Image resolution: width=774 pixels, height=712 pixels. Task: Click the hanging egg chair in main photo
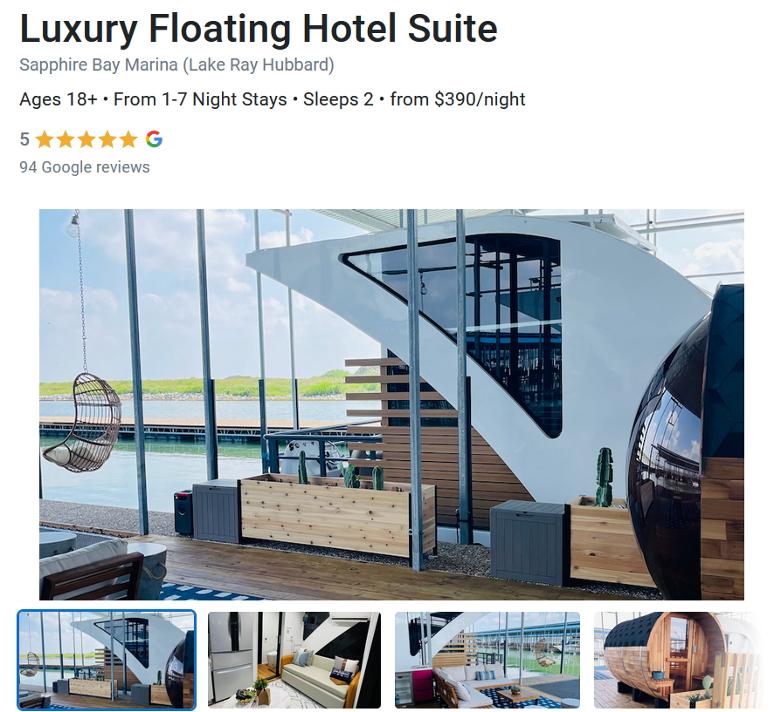pos(84,422)
